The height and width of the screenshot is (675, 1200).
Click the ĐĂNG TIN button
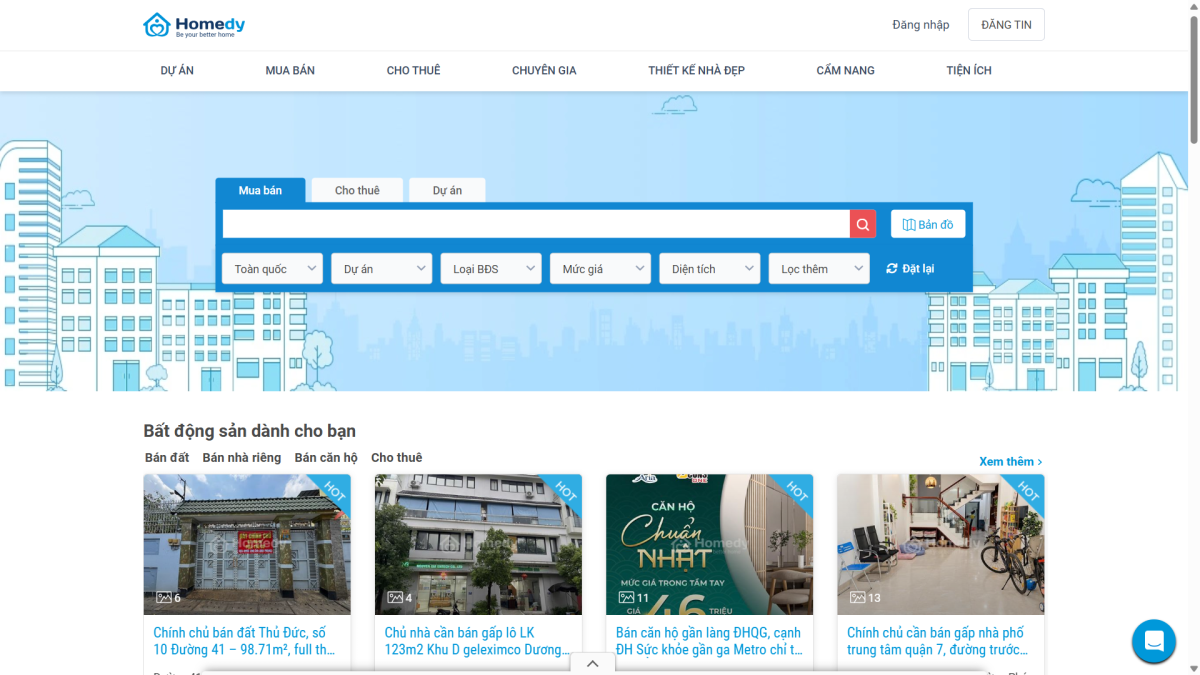[1006, 25]
